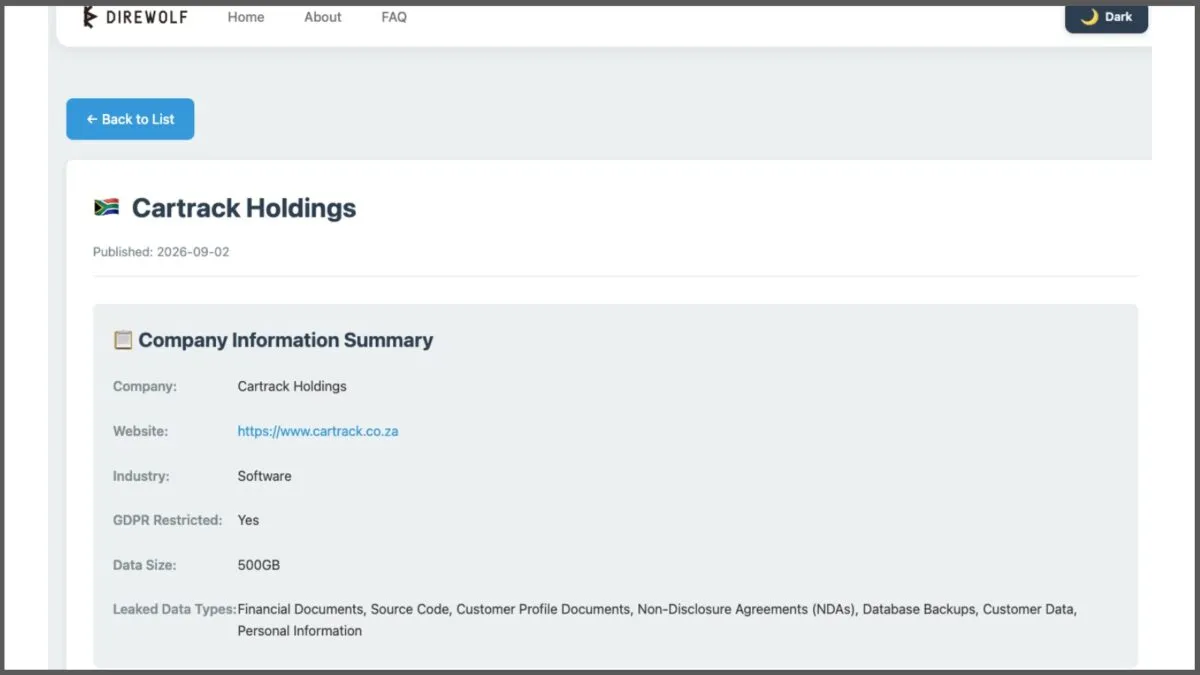Click the Financial Documents, Source Code list text

point(657,620)
